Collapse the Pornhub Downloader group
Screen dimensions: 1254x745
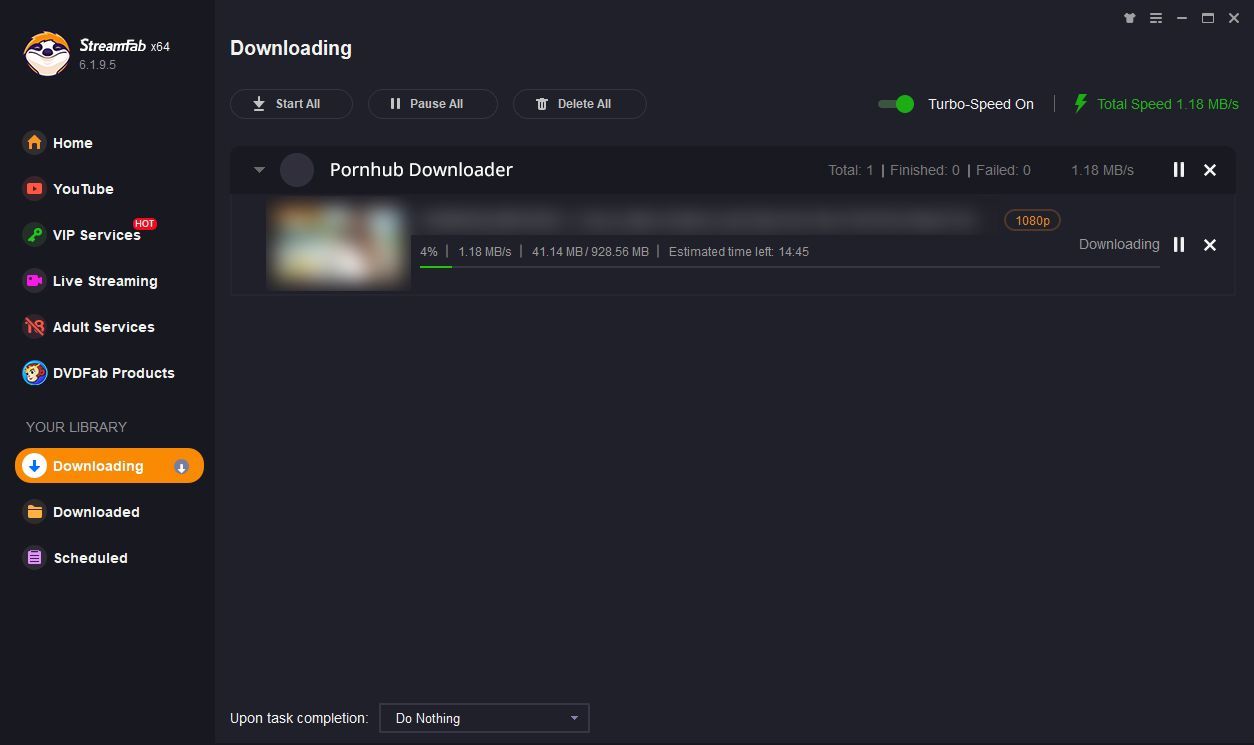pyautogui.click(x=259, y=170)
